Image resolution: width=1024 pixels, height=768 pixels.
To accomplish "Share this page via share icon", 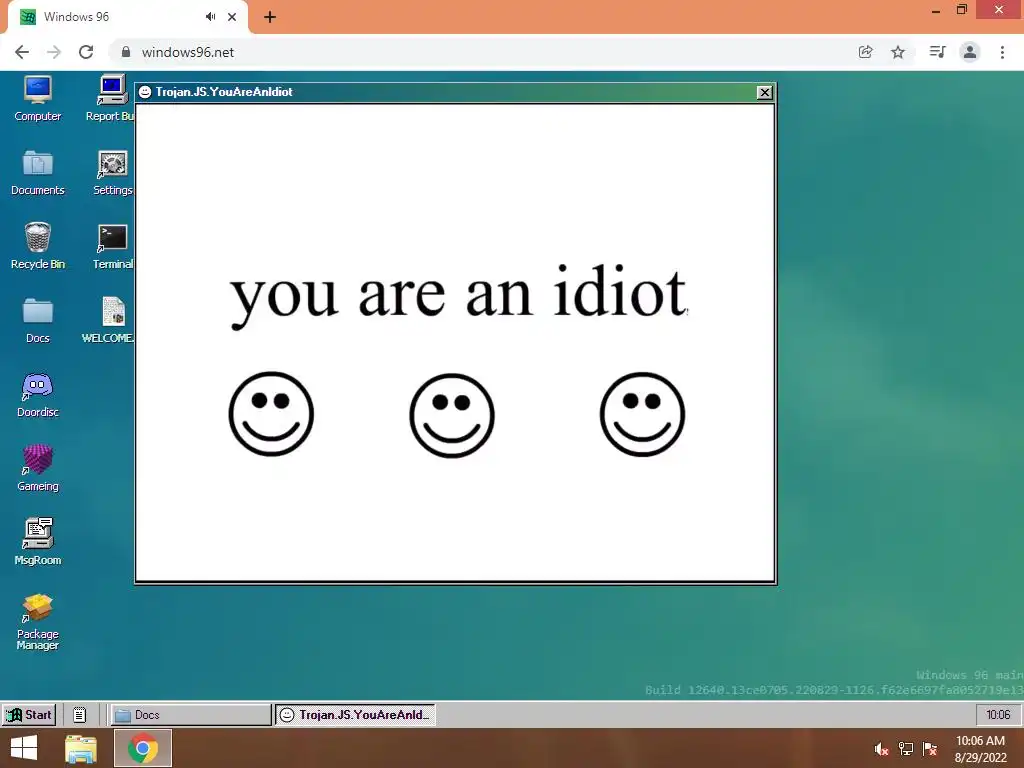I will point(865,52).
